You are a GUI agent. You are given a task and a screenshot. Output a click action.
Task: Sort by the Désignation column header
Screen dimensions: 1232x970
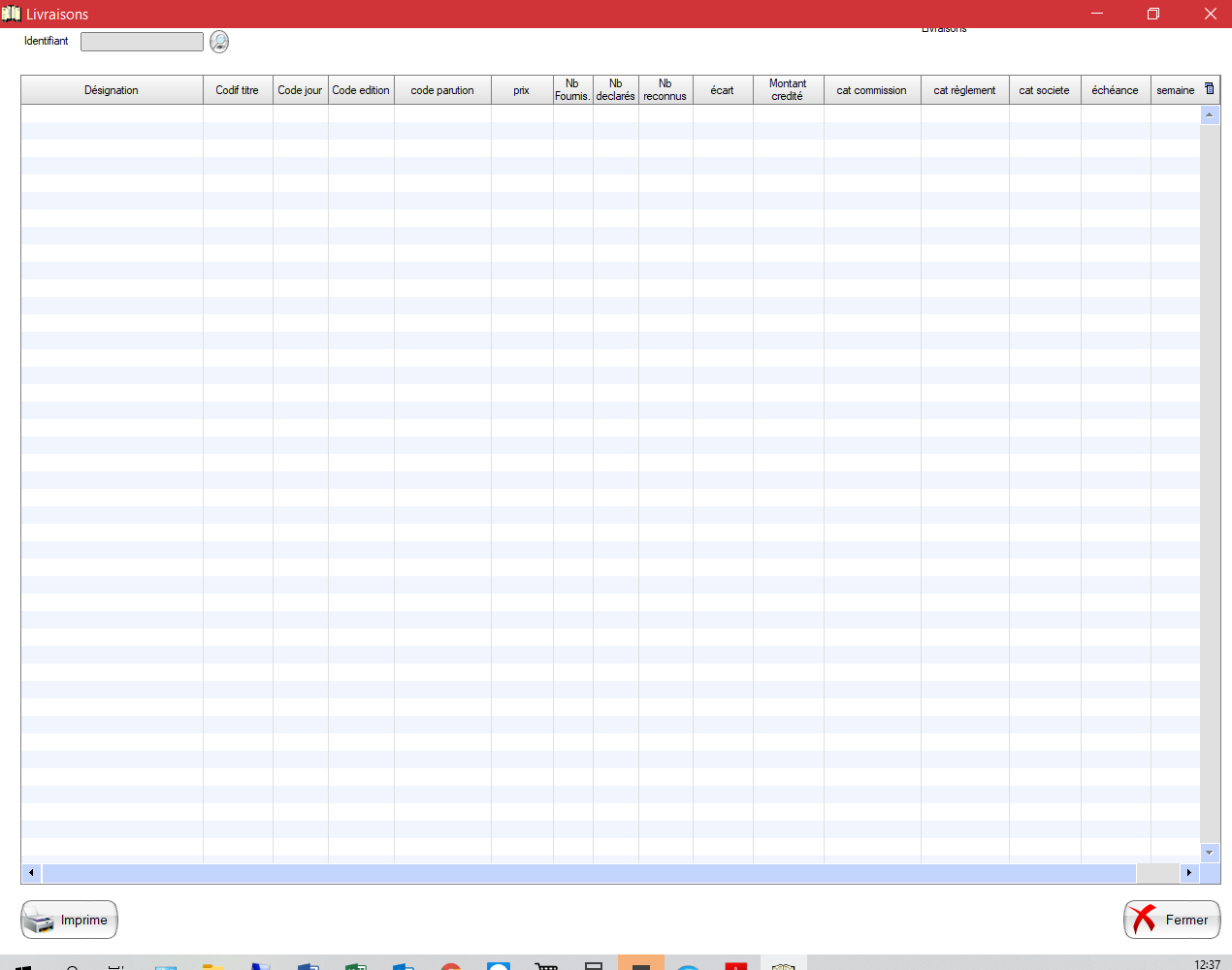coord(112,90)
